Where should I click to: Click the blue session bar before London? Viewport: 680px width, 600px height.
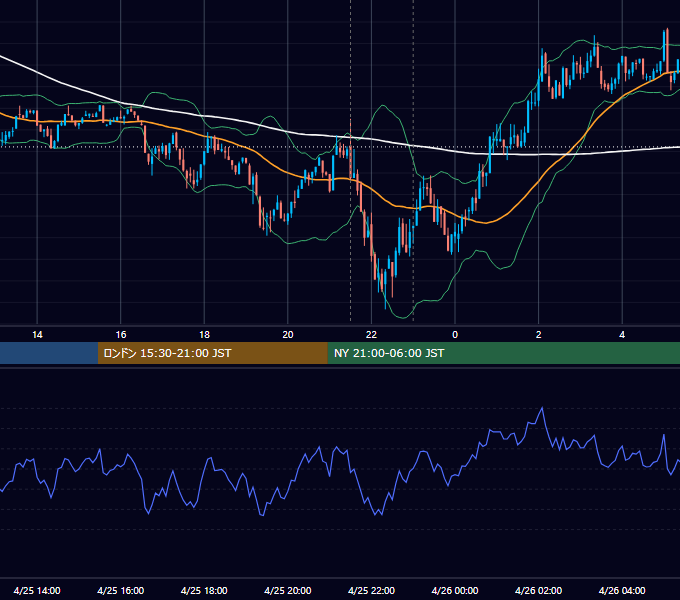pos(49,353)
